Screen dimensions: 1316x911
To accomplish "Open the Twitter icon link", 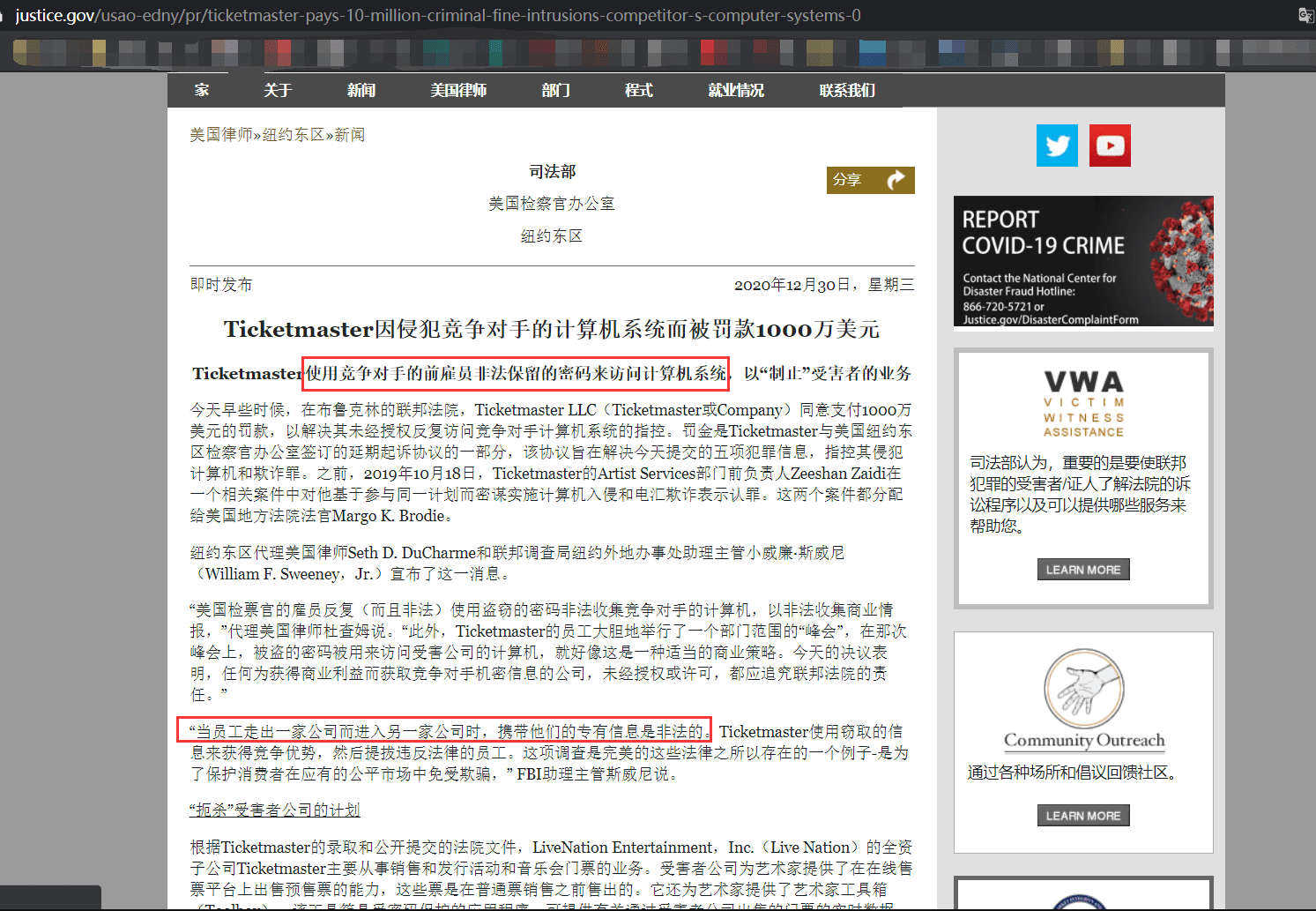I will pos(1057,146).
